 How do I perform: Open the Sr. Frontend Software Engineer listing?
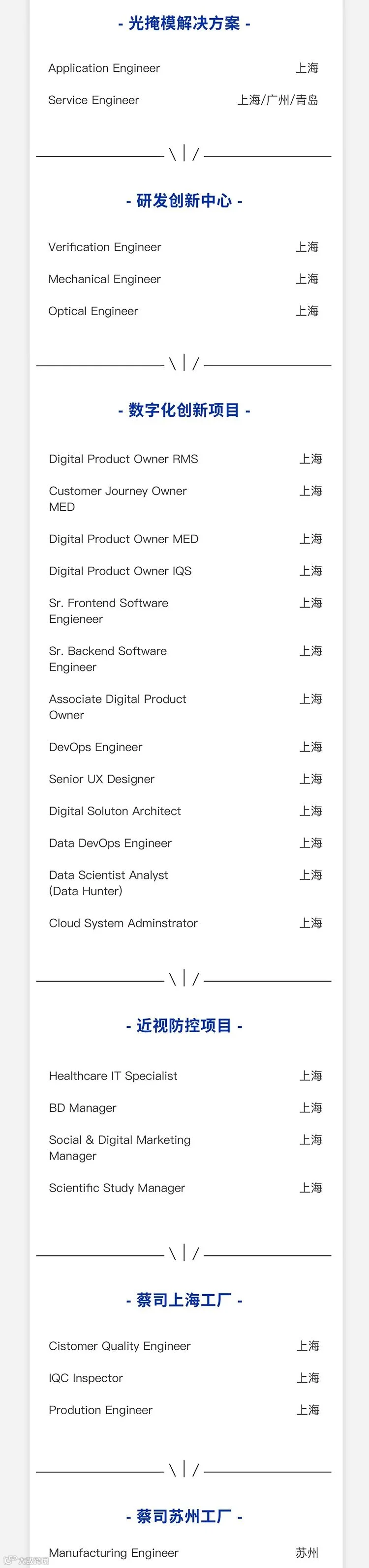(108, 610)
